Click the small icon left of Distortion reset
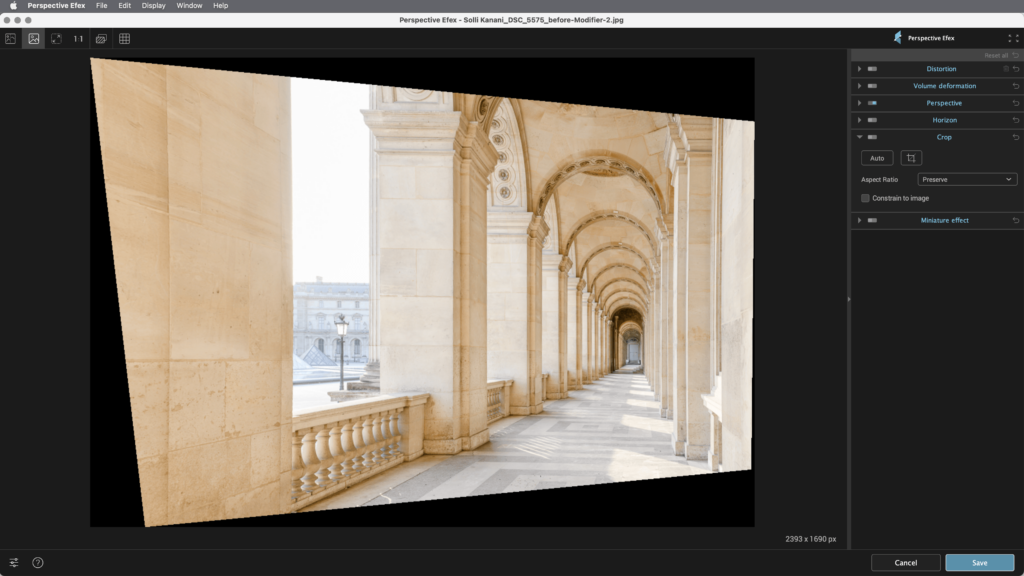Viewport: 1024px width, 576px height. [x=1006, y=69]
